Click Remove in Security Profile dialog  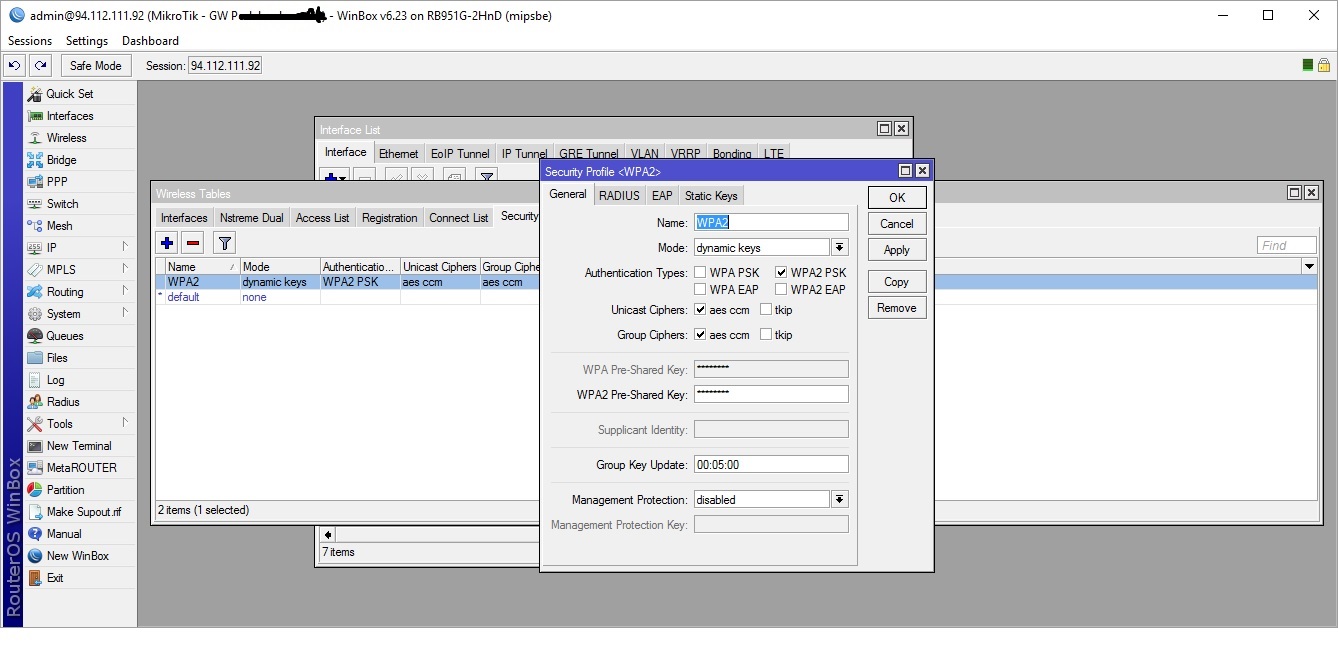pyautogui.click(x=897, y=308)
